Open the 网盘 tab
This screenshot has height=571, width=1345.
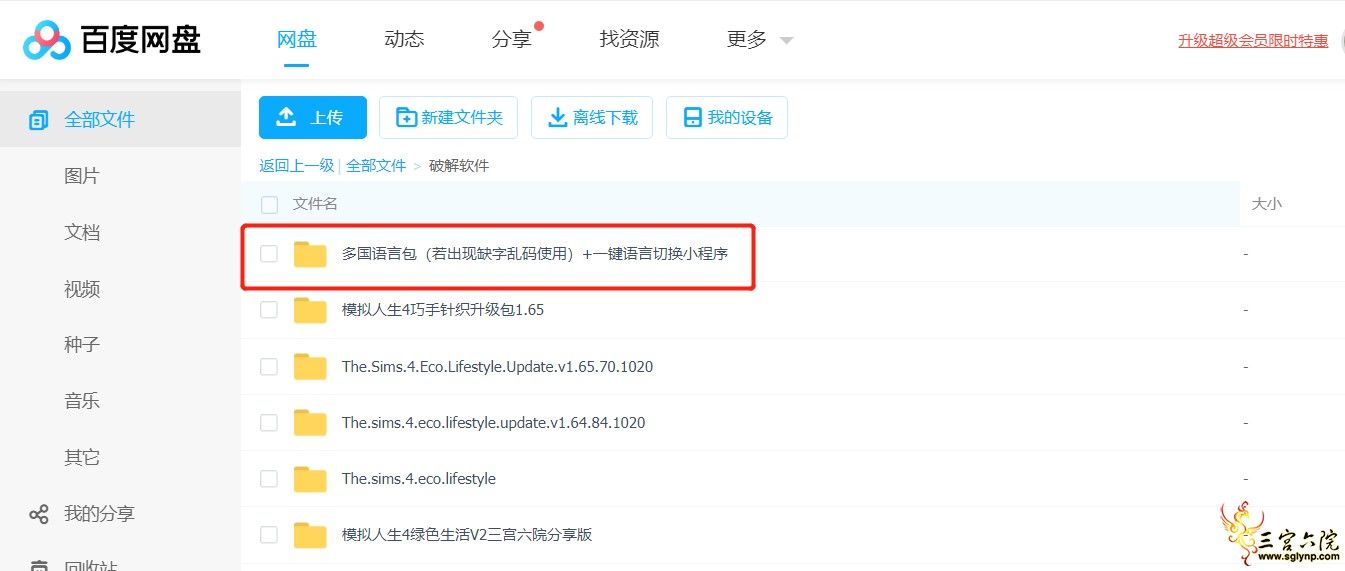click(x=297, y=39)
